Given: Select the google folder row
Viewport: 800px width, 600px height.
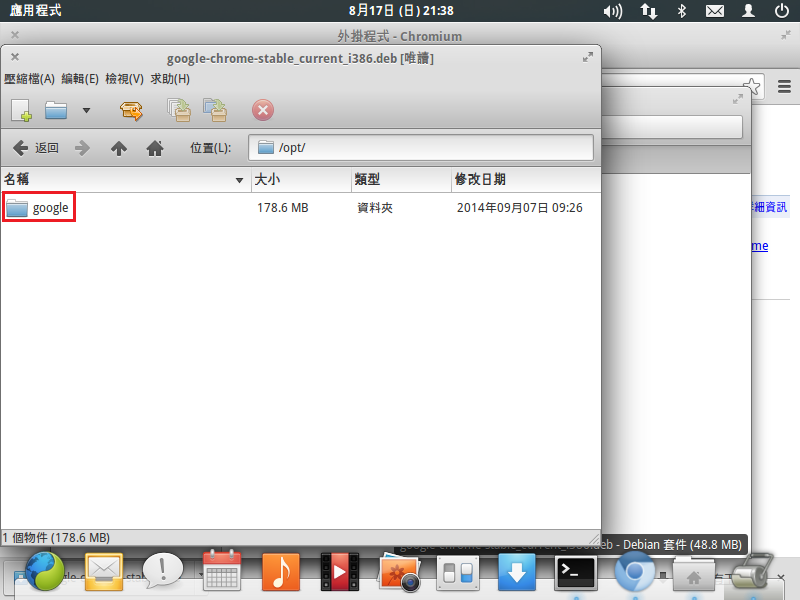Looking at the screenshot, I should click(x=301, y=208).
